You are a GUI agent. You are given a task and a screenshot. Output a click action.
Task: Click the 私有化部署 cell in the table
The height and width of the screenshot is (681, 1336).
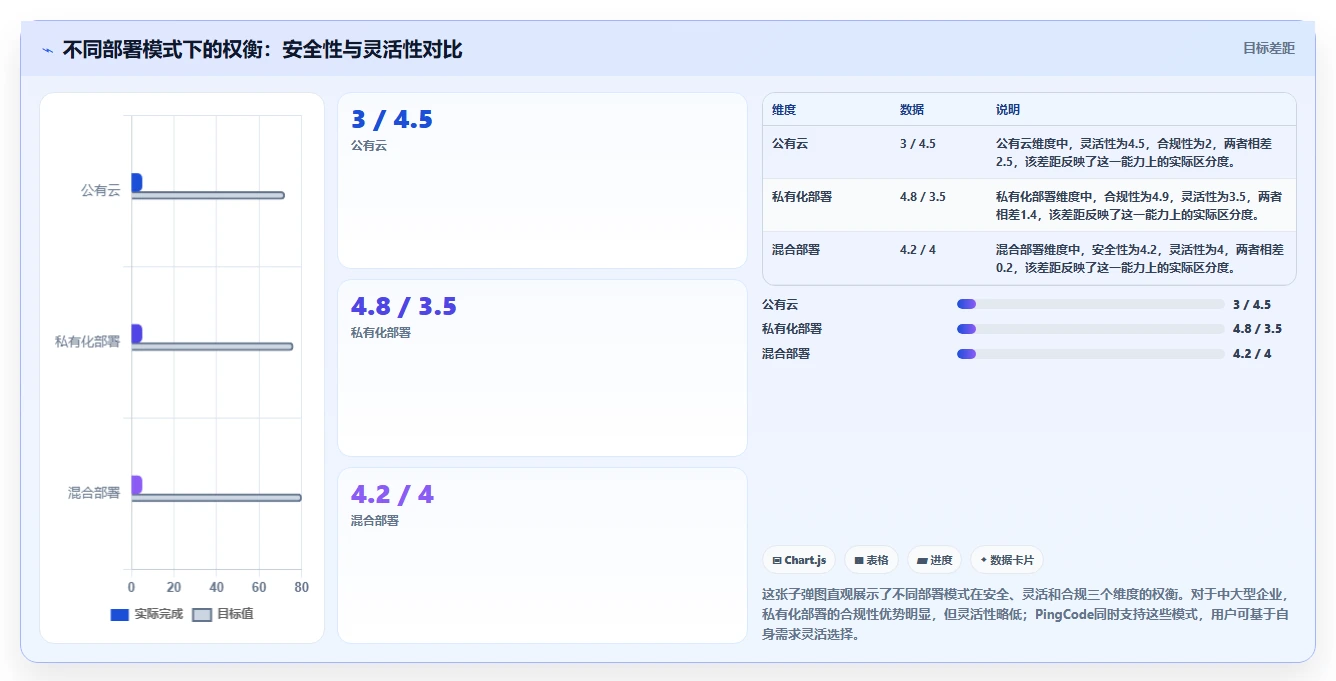click(802, 196)
